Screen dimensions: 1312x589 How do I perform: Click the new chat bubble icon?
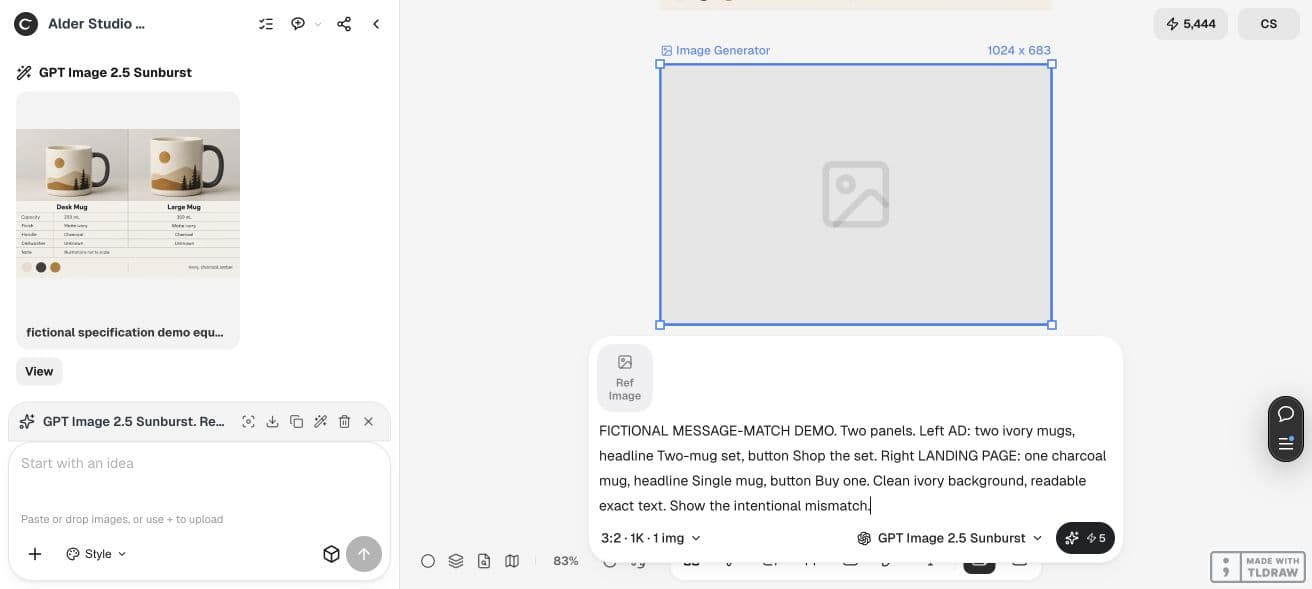[298, 24]
